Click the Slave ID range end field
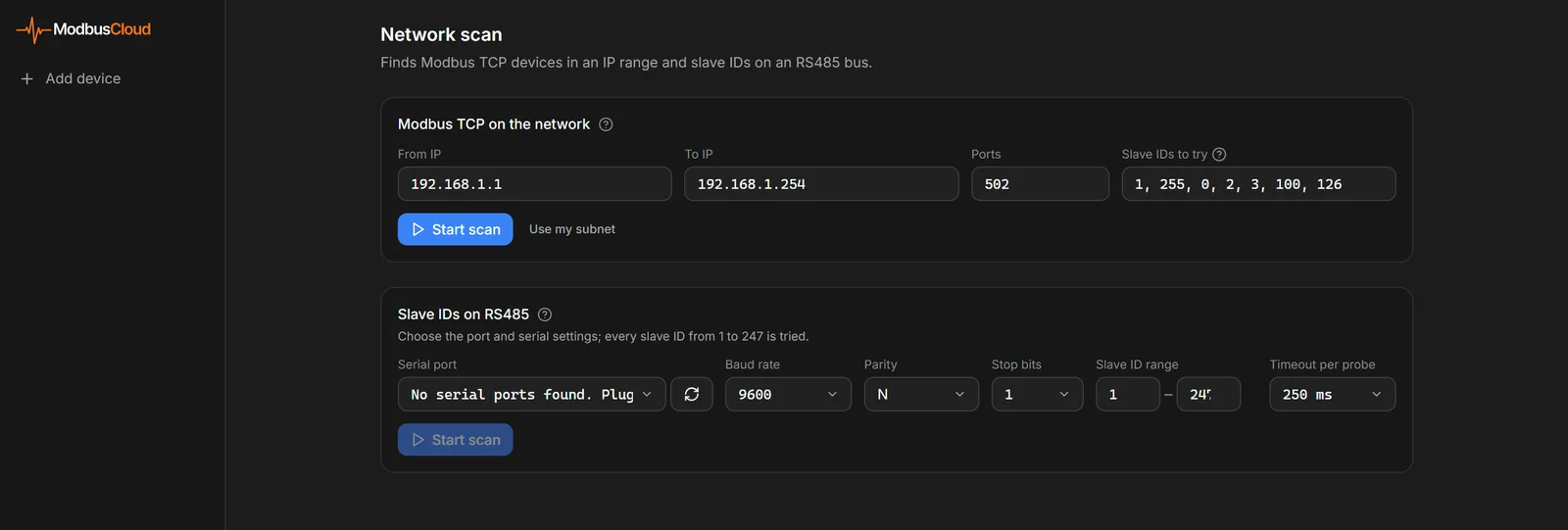The width and height of the screenshot is (1568, 530). coord(1208,394)
